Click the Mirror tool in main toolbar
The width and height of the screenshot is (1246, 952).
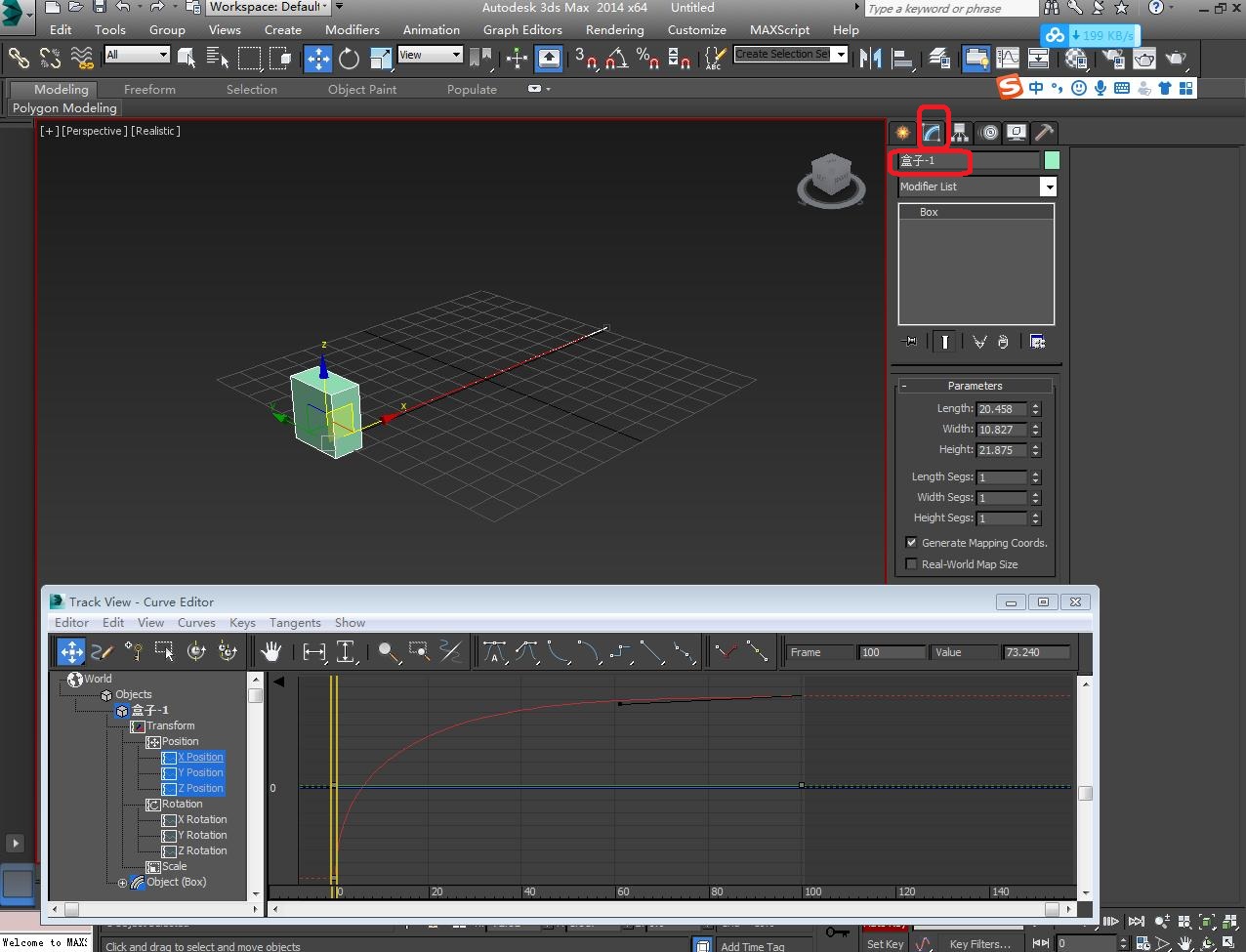tap(870, 59)
